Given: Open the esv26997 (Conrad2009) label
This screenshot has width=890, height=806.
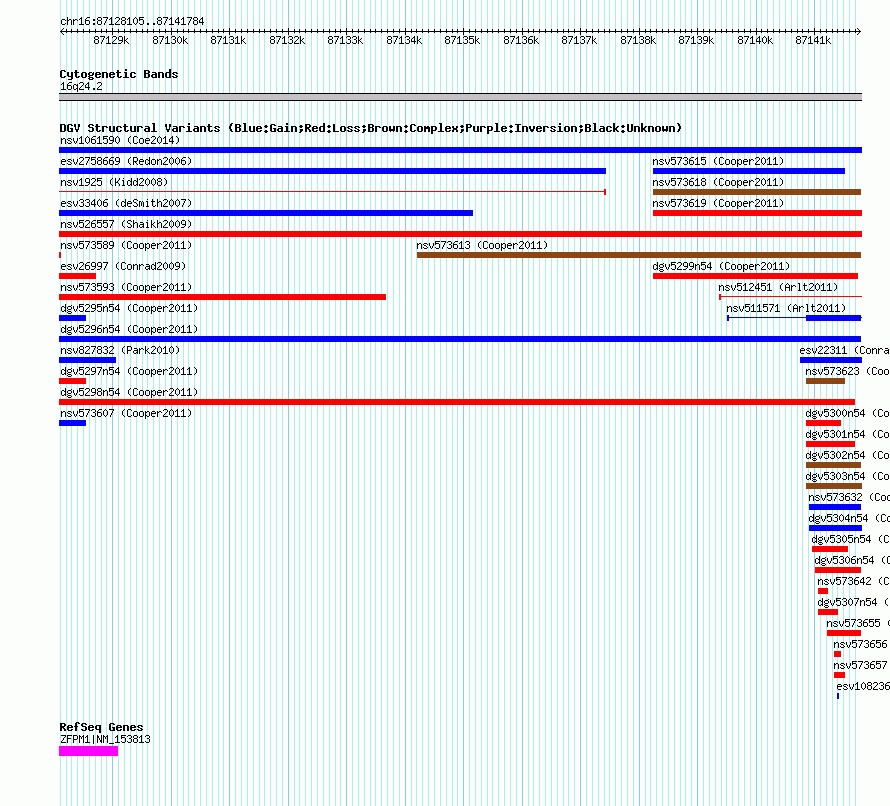Looking at the screenshot, I should [x=123, y=266].
